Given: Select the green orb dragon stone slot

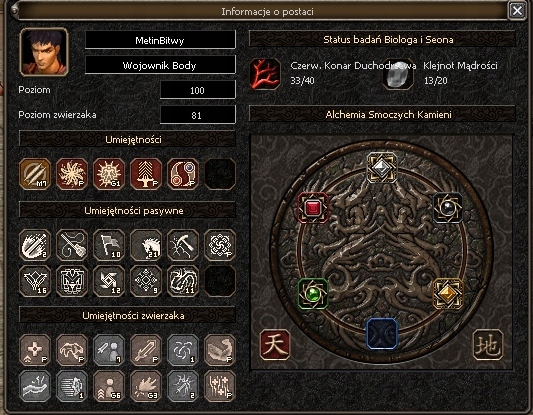Looking at the screenshot, I should [313, 294].
